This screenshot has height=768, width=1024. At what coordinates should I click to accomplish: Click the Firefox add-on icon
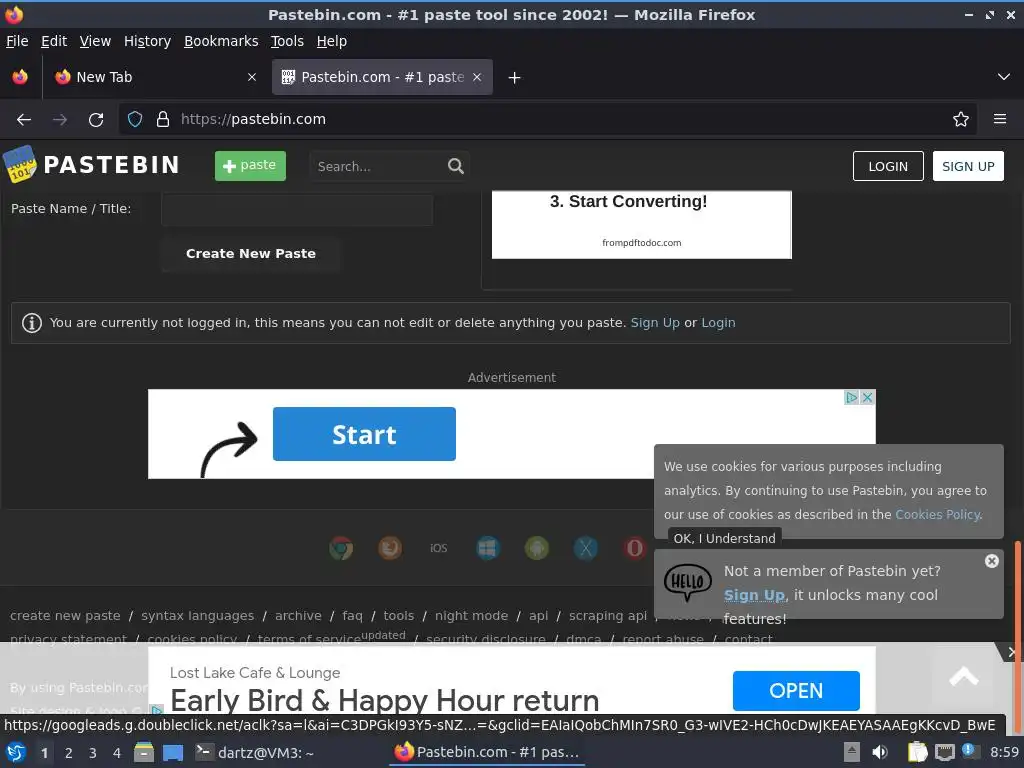point(390,548)
